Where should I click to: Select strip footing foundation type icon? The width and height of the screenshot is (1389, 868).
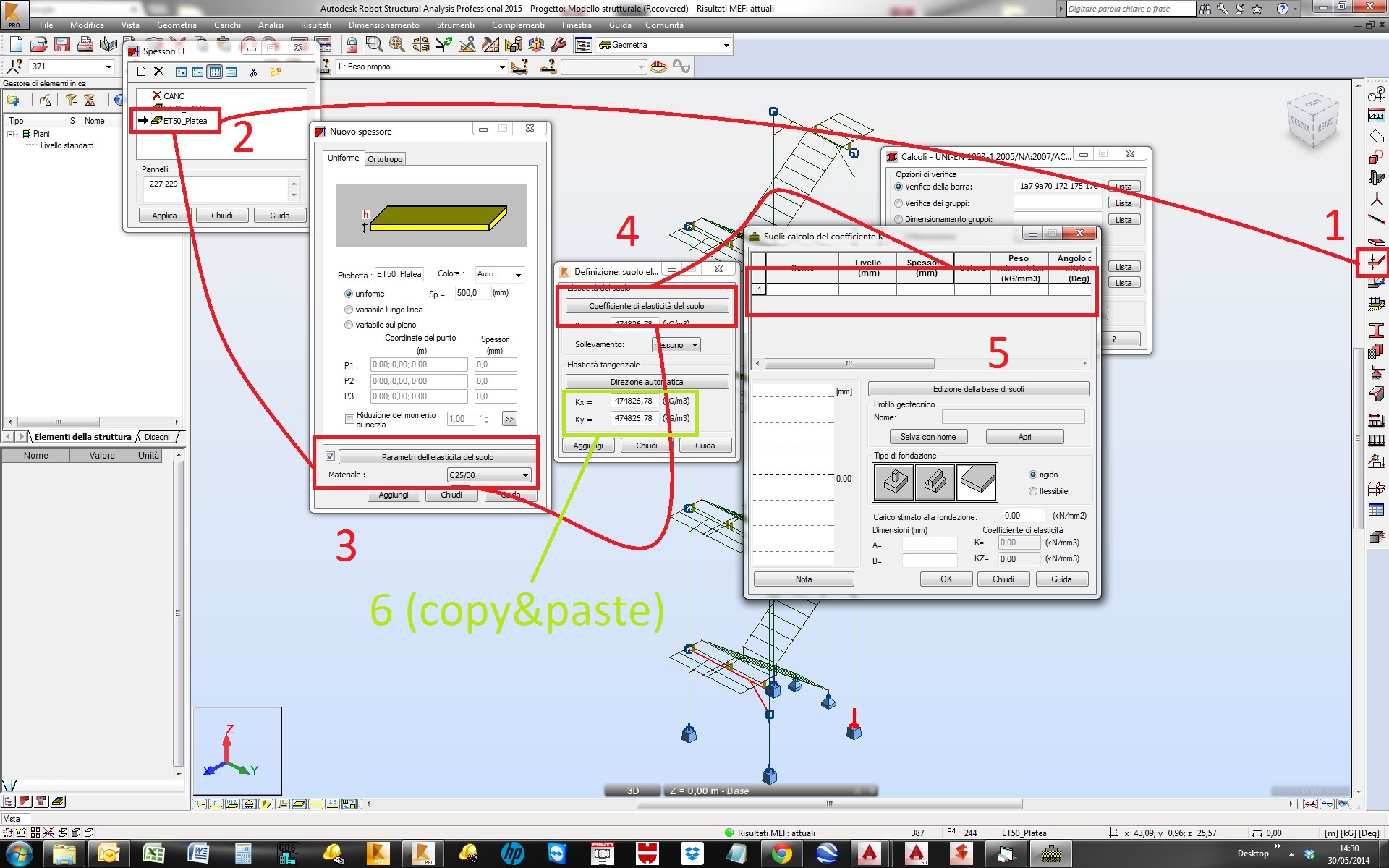935,482
